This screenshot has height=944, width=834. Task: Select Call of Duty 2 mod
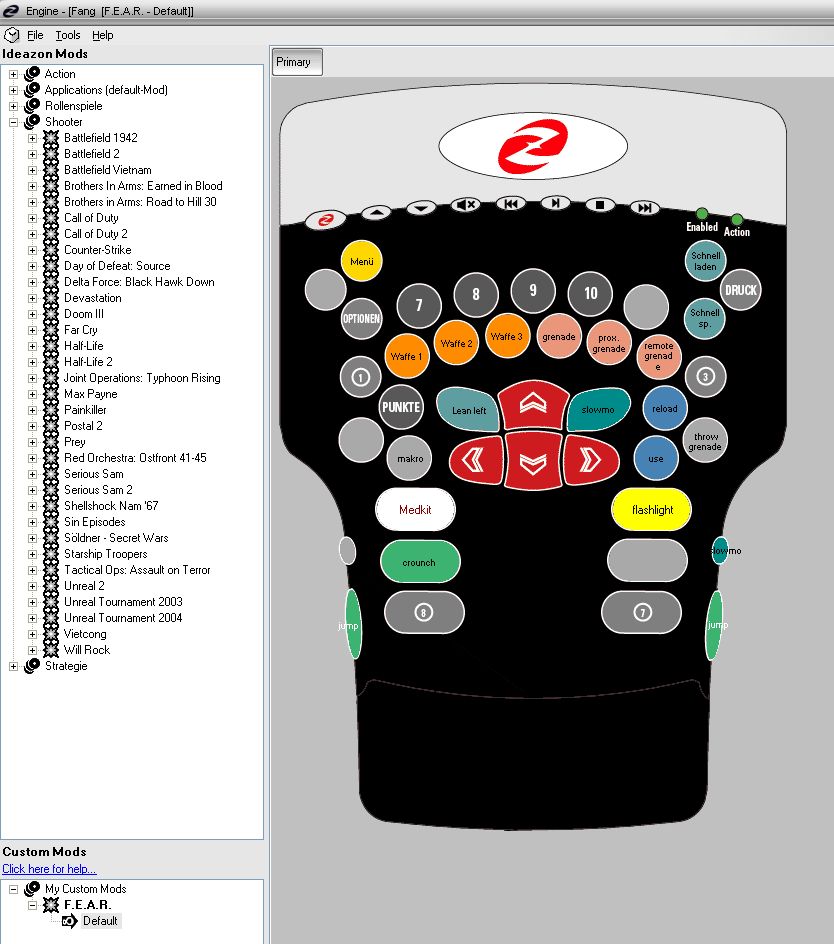[x=96, y=234]
